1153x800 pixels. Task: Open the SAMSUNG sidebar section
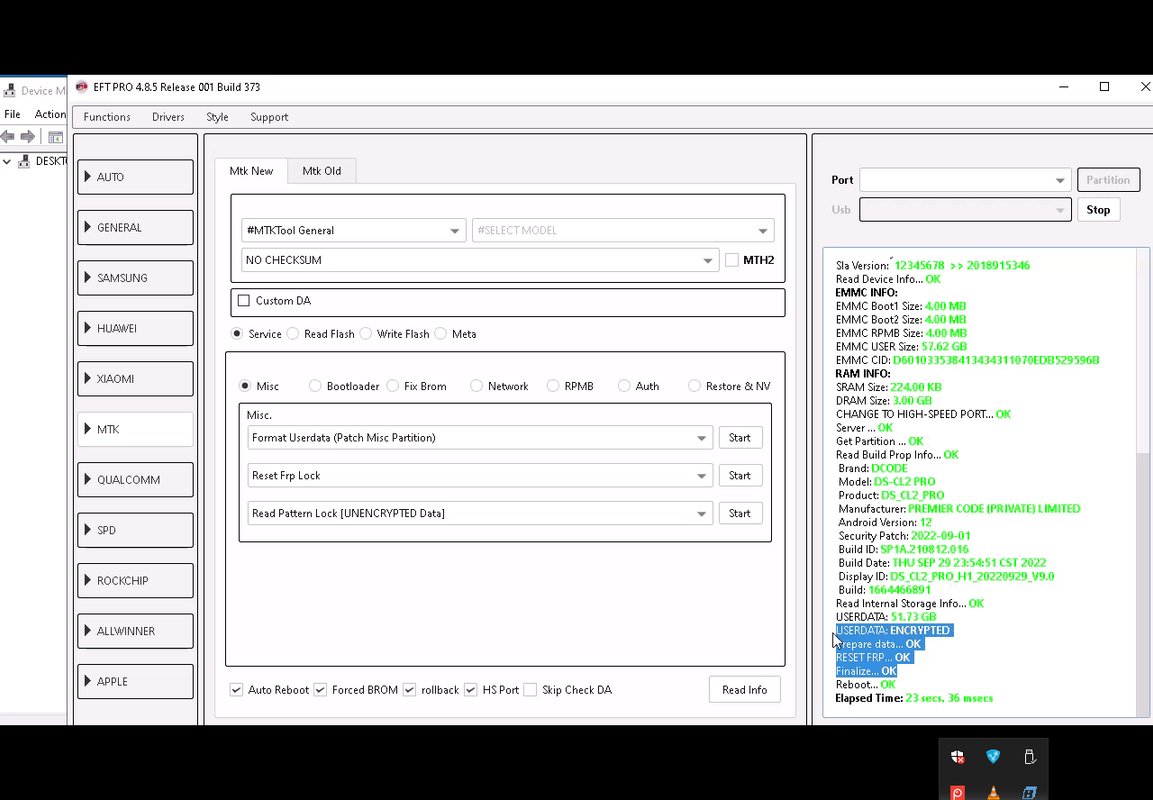pyautogui.click(x=135, y=278)
